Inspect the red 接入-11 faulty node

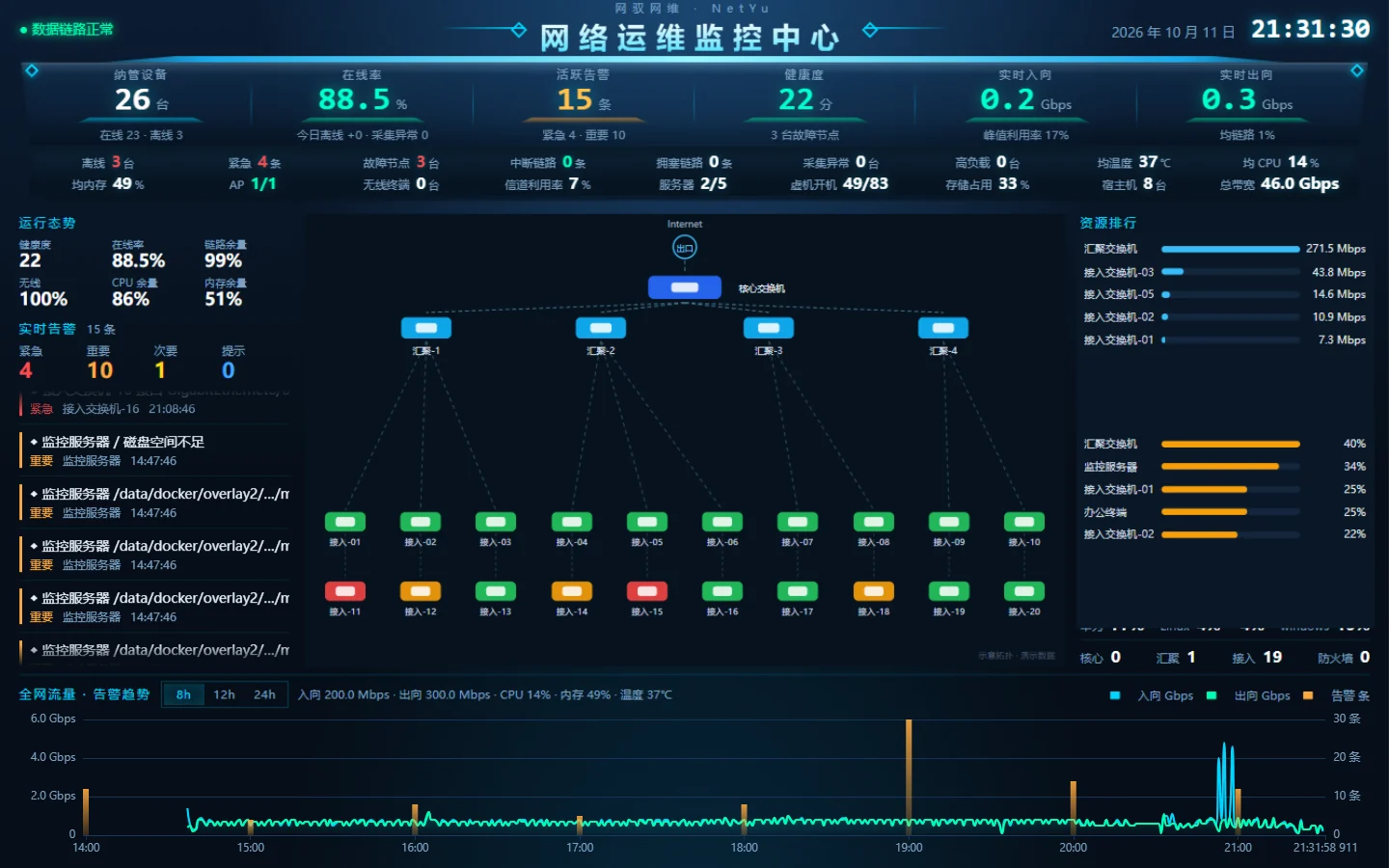344,591
